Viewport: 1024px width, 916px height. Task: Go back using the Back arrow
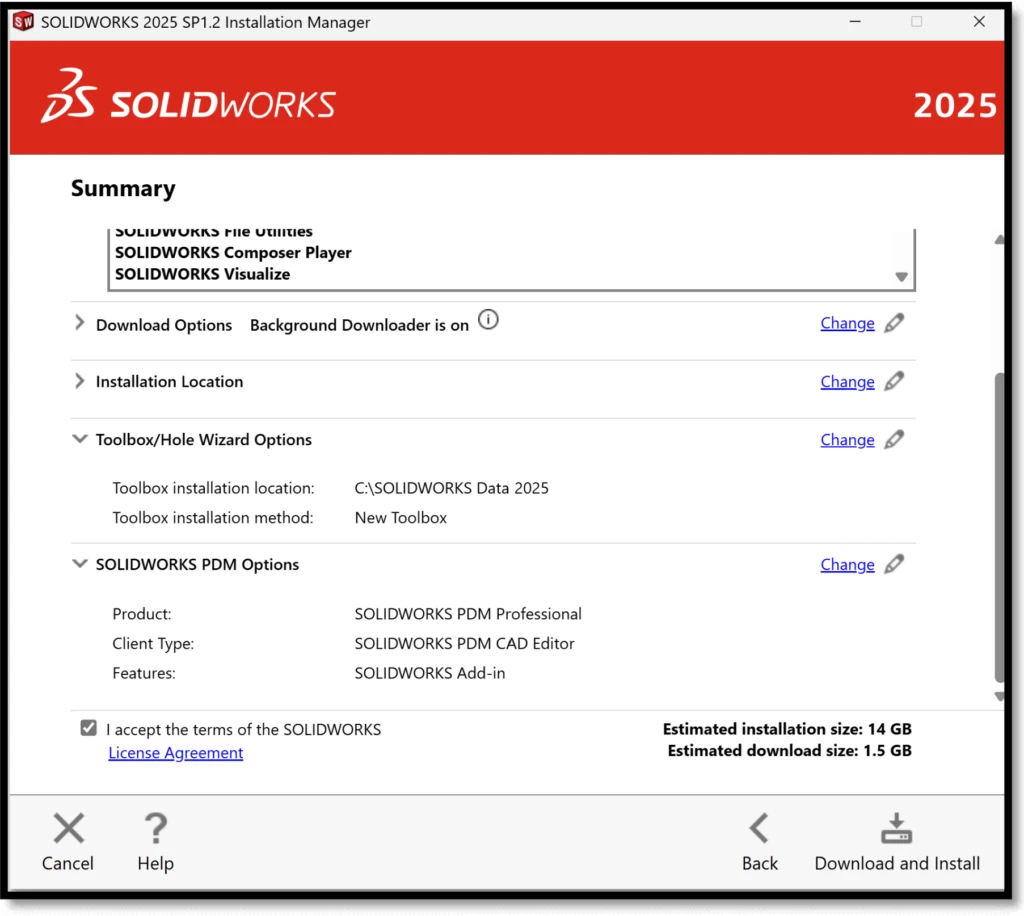point(759,842)
